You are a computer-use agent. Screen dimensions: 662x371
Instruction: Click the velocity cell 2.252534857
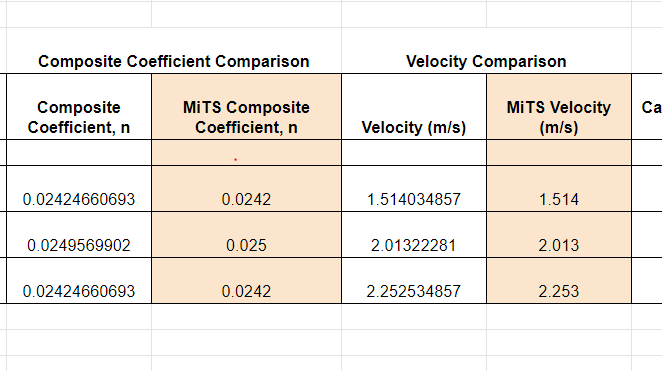[x=414, y=281]
